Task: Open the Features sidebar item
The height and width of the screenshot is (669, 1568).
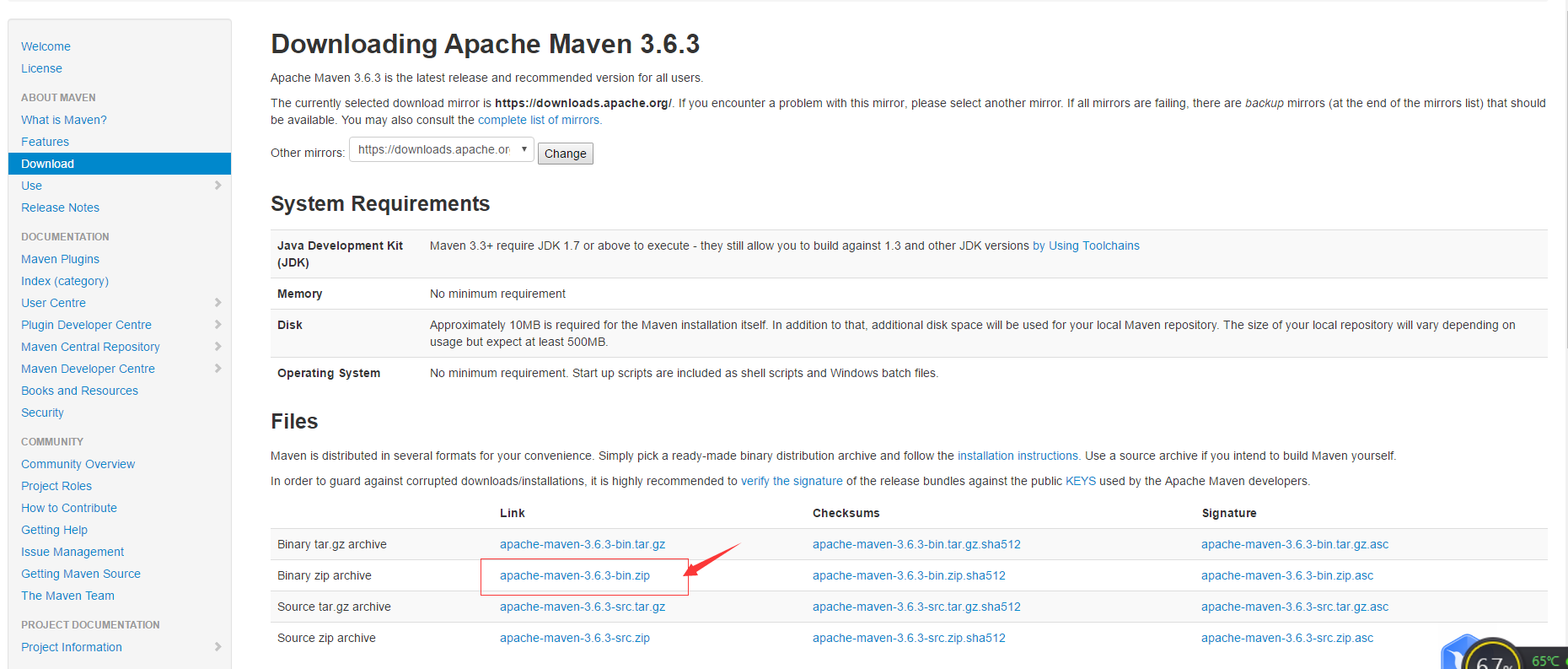Action: coord(45,142)
